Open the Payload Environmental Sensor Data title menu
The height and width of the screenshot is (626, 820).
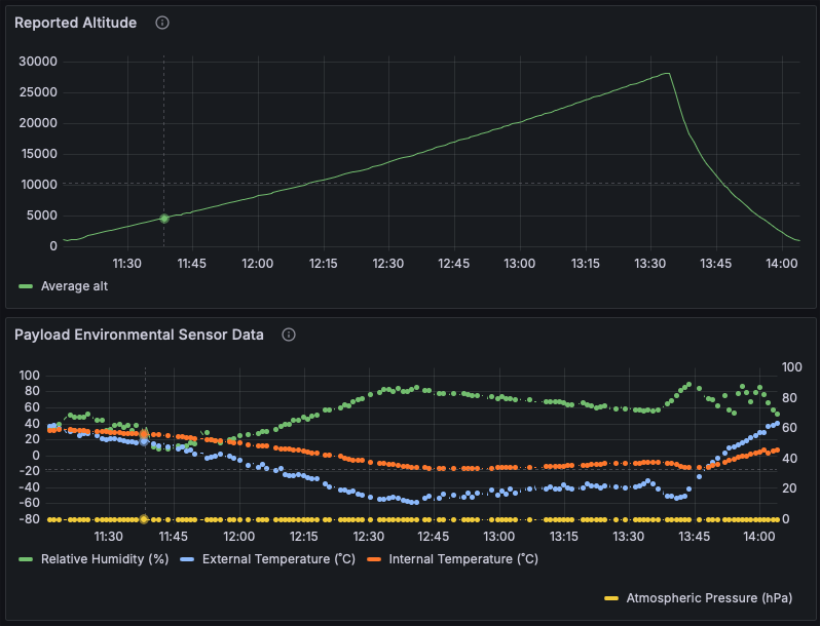(138, 335)
